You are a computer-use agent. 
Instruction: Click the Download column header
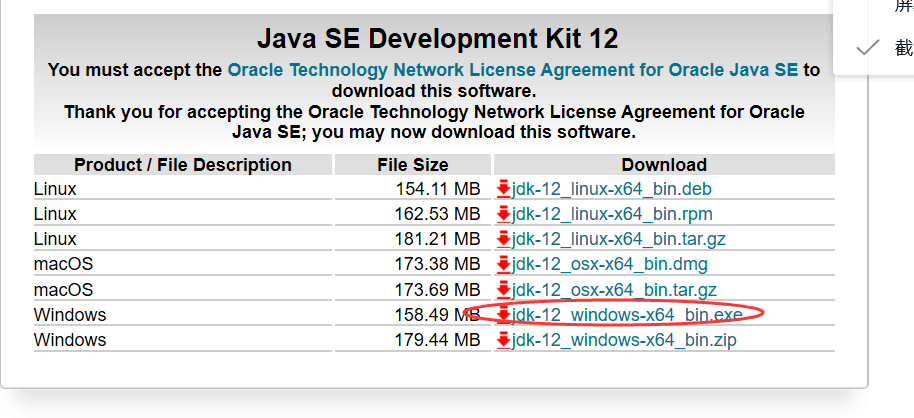(x=665, y=165)
